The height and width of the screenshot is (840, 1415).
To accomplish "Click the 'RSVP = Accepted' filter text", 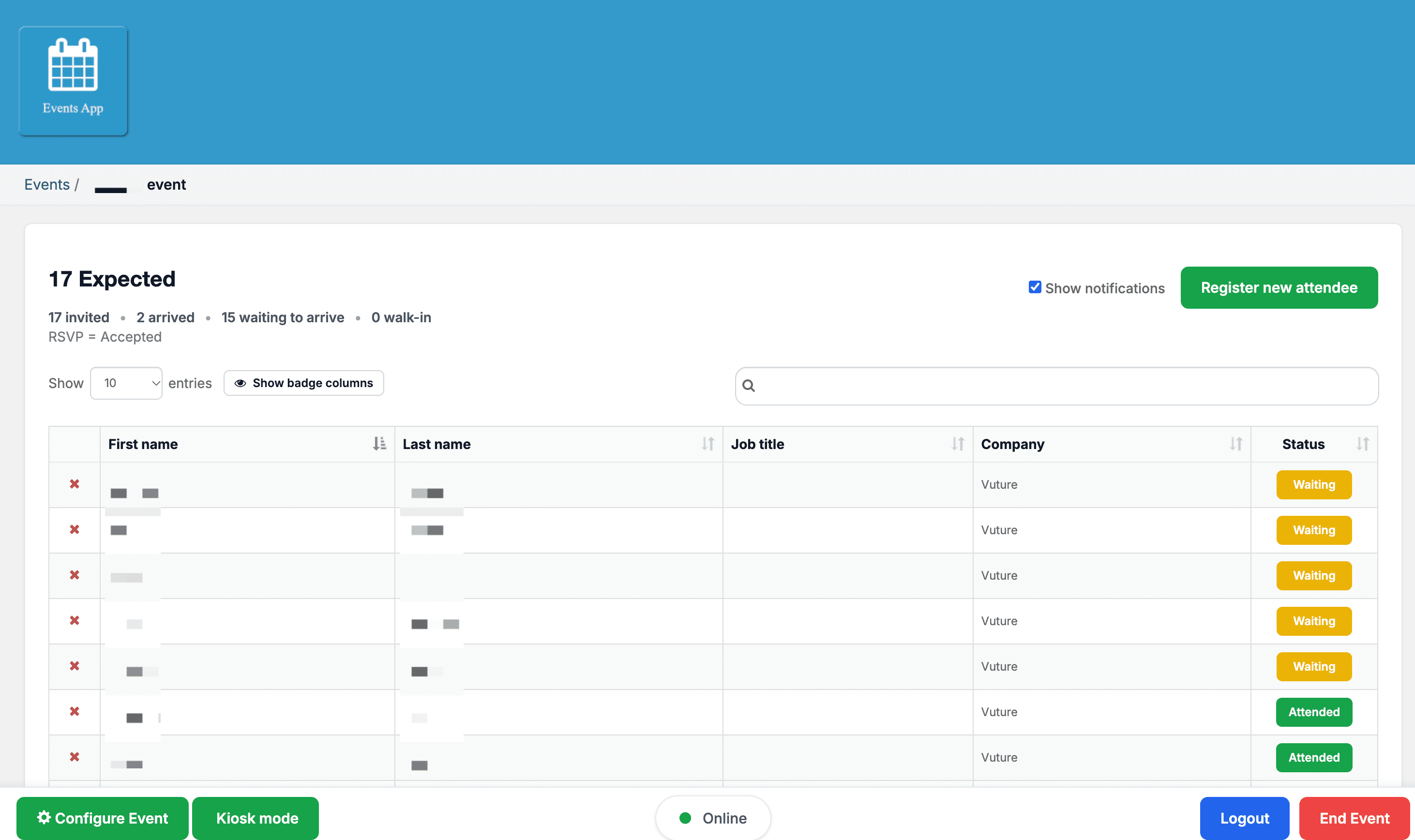I will [x=105, y=337].
